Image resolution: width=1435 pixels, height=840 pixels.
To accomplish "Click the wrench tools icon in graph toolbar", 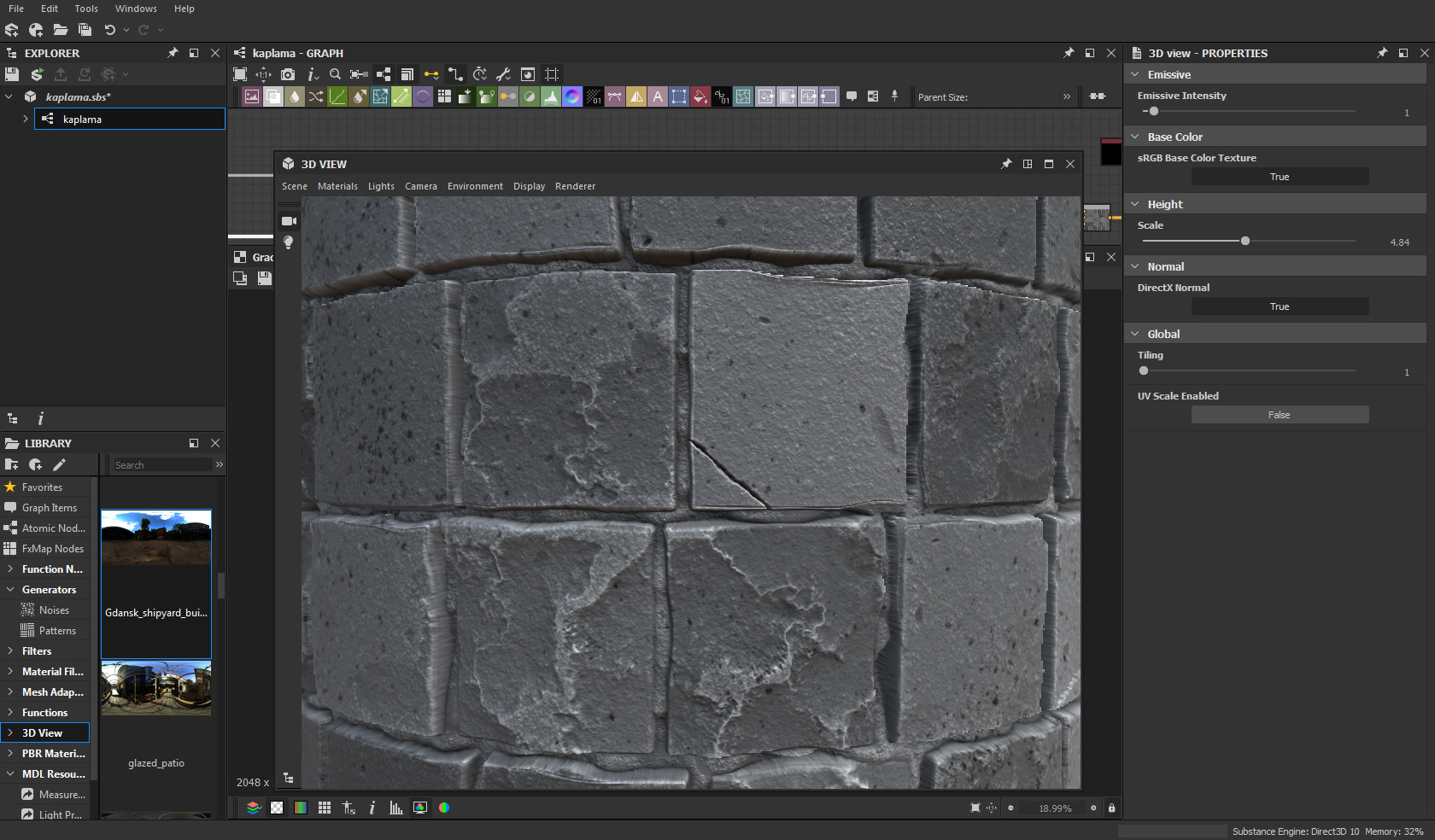I will pos(503,74).
